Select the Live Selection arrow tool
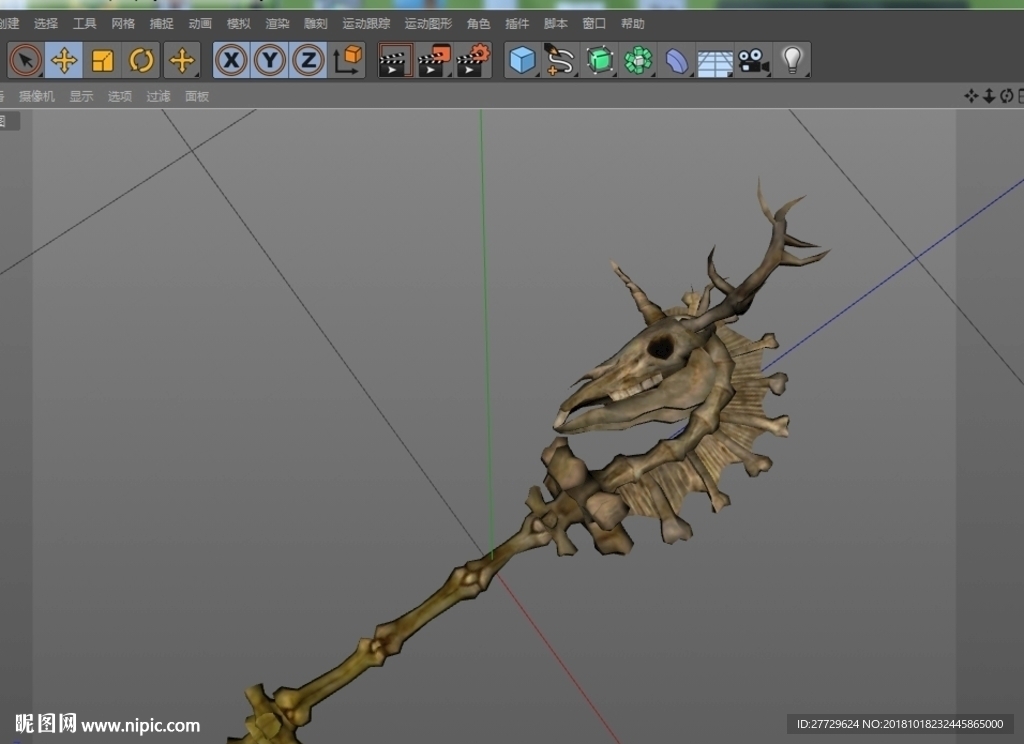Image resolution: width=1024 pixels, height=744 pixels. pos(25,60)
